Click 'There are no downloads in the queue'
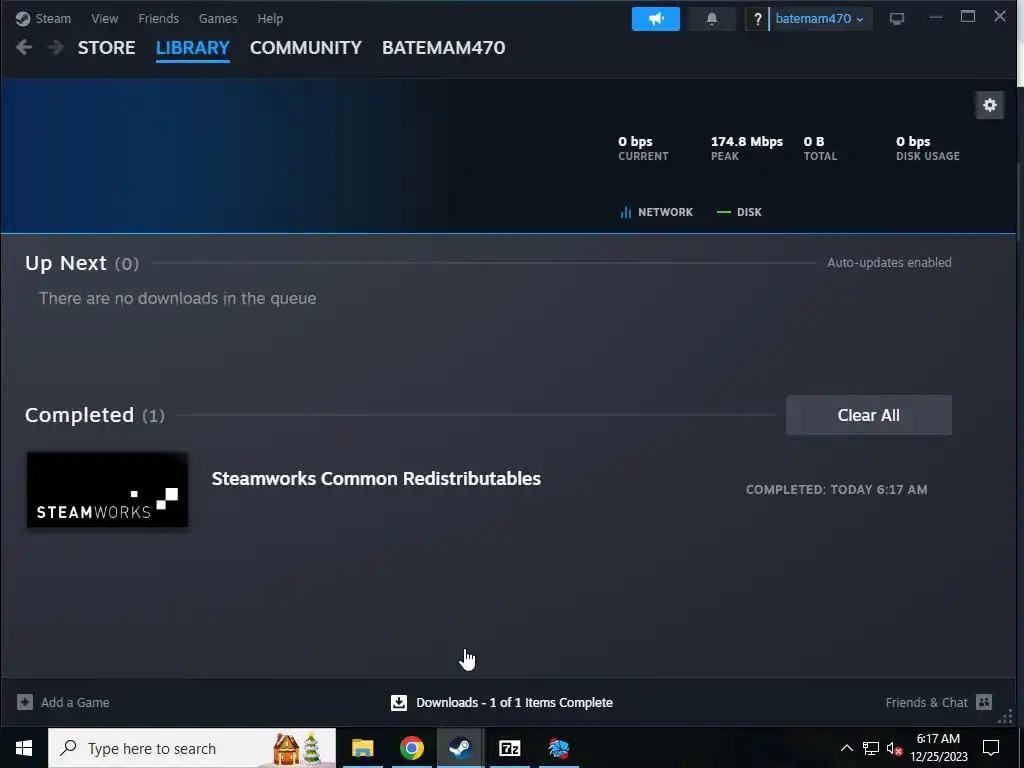1024x768 pixels. coord(178,298)
